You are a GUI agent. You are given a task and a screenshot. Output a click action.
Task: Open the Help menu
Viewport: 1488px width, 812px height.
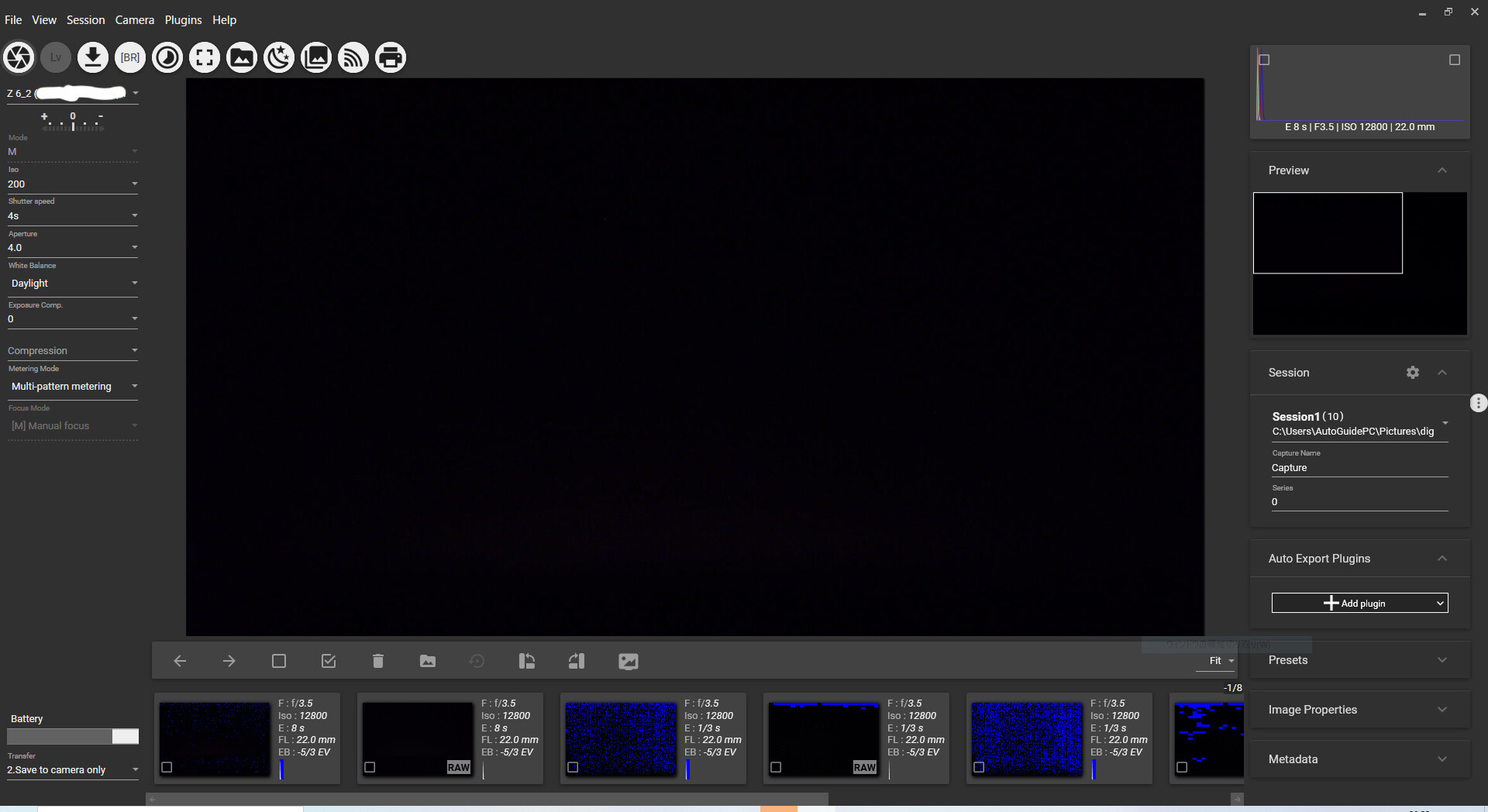[224, 20]
